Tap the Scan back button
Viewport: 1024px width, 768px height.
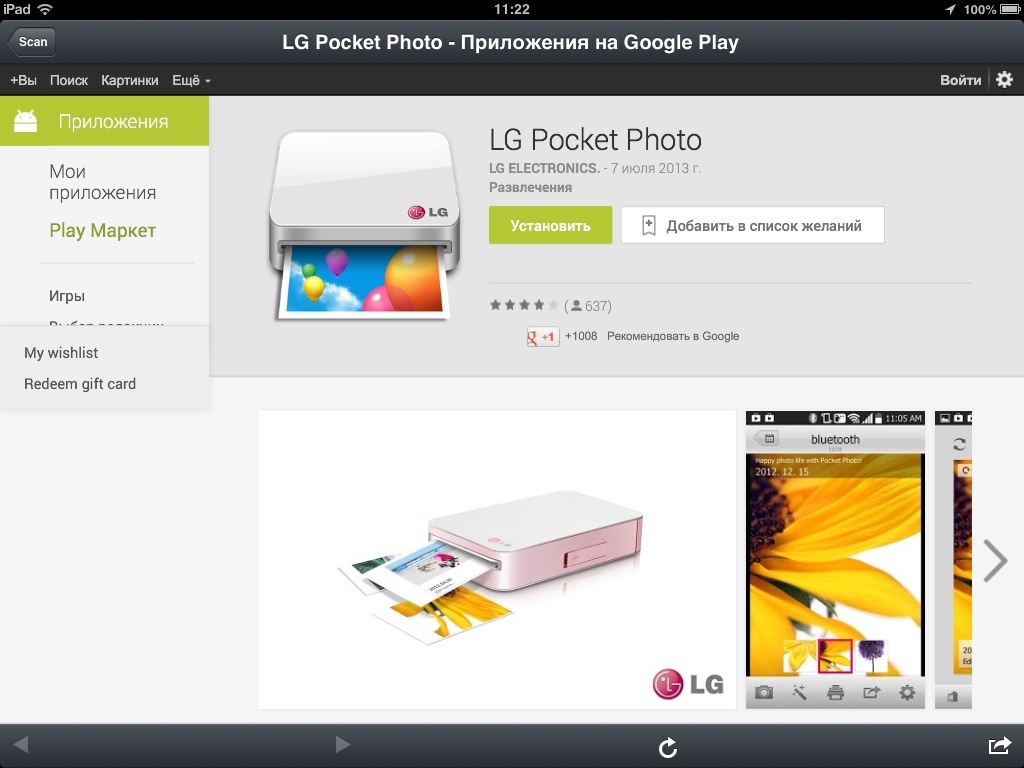[32, 42]
